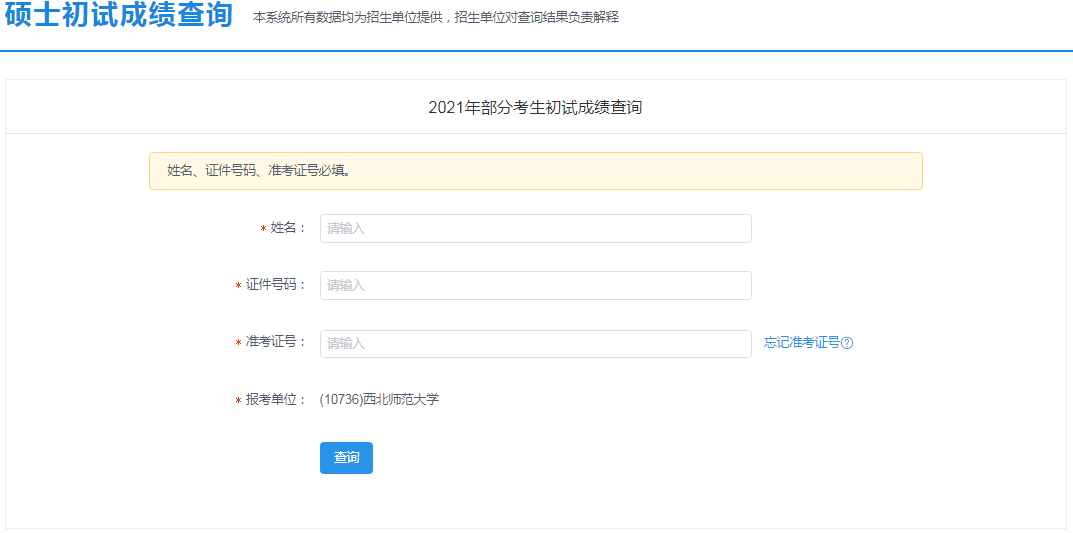Viewport: 1073px width, 533px height.
Task: Click the red asterisk beside 证件号码
Action: (x=239, y=286)
